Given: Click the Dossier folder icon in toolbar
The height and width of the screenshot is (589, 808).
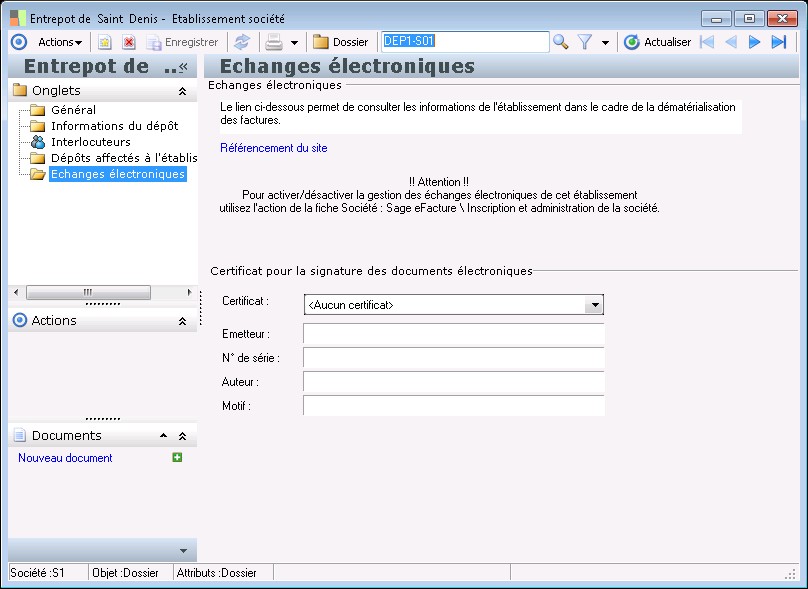Looking at the screenshot, I should pyautogui.click(x=321, y=42).
